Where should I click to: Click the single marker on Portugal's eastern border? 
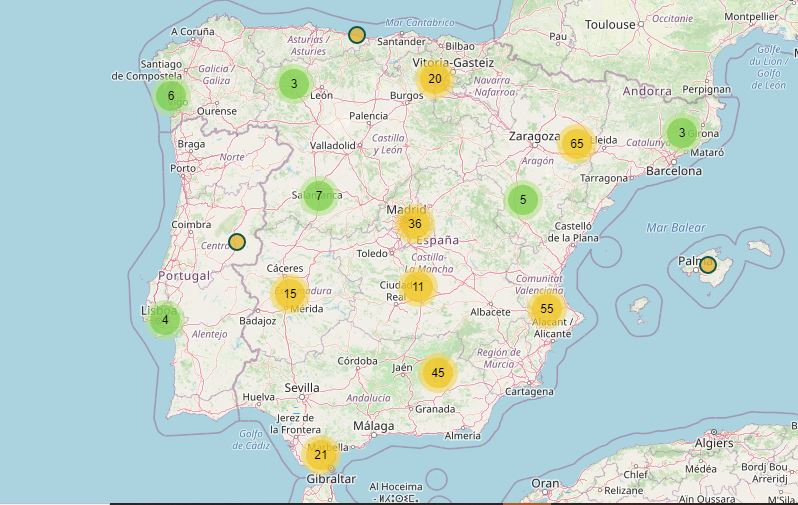click(x=237, y=241)
